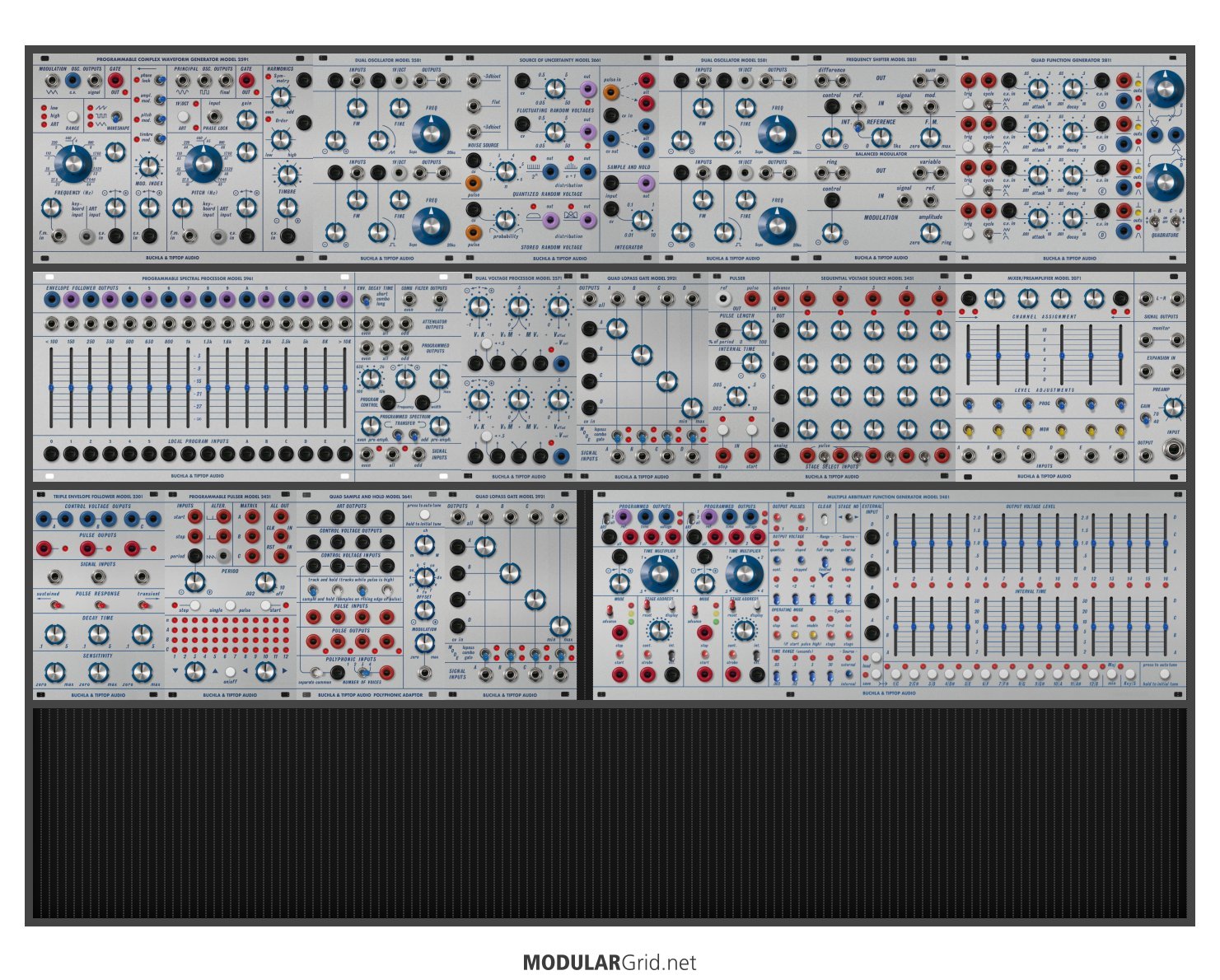The width and height of the screenshot is (1220, 980).
Task: Click the large PREAMP INPUT jack
Action: tap(1174, 449)
